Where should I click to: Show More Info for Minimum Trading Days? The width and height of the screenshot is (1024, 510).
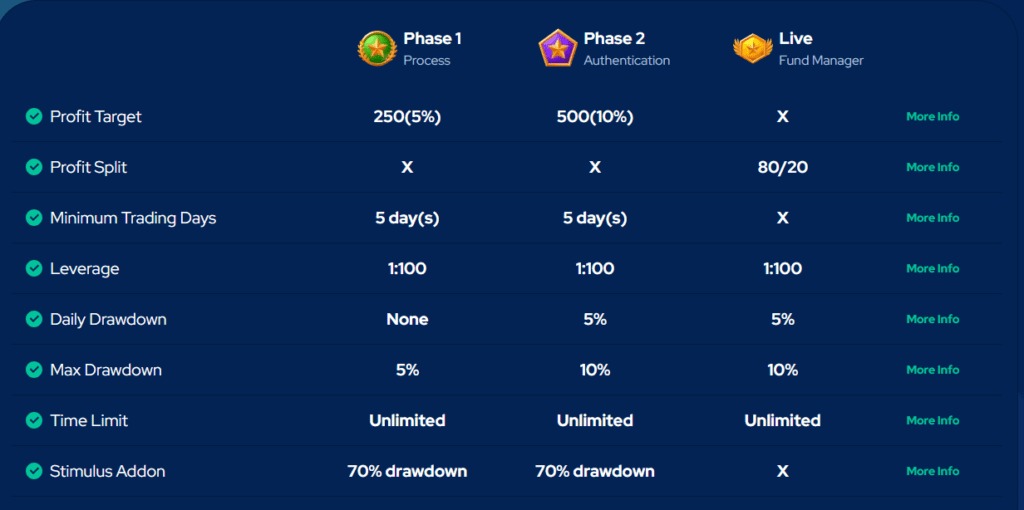coord(932,218)
